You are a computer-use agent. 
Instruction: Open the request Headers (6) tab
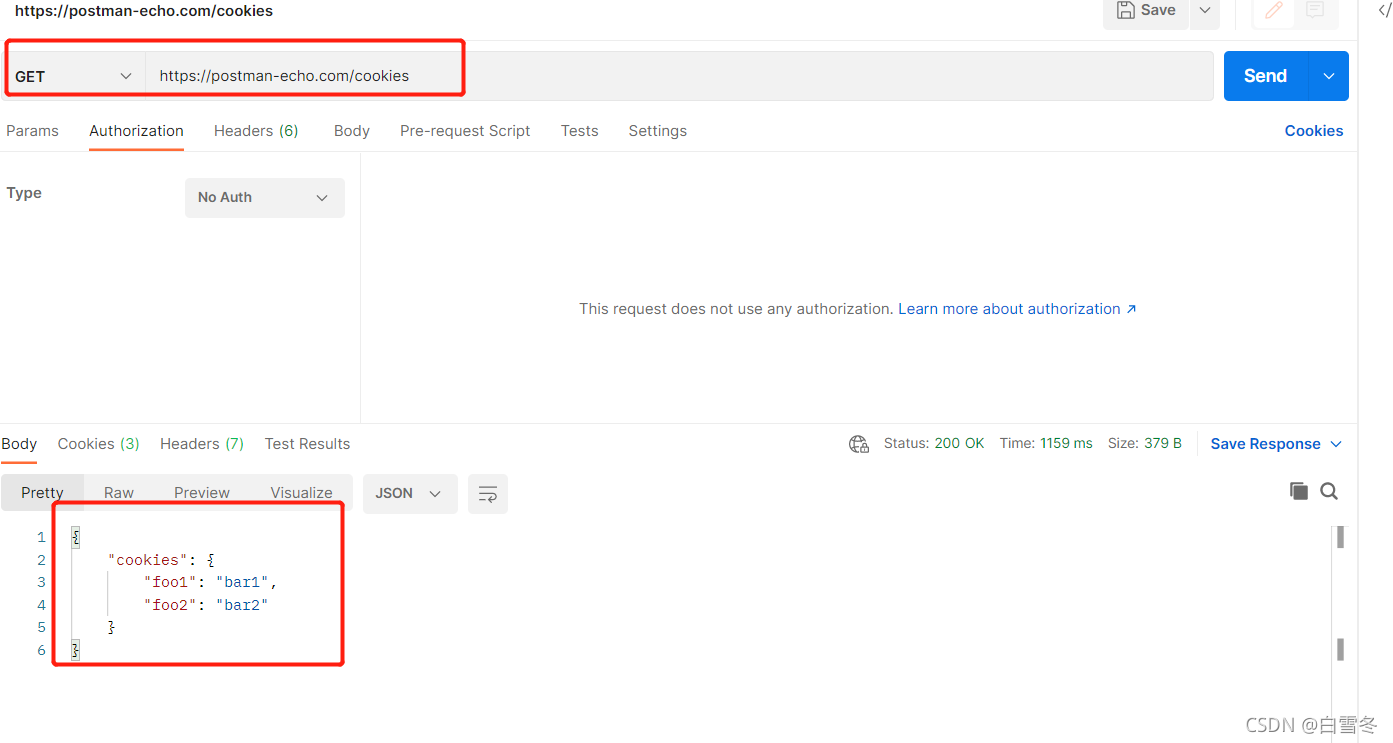click(256, 131)
